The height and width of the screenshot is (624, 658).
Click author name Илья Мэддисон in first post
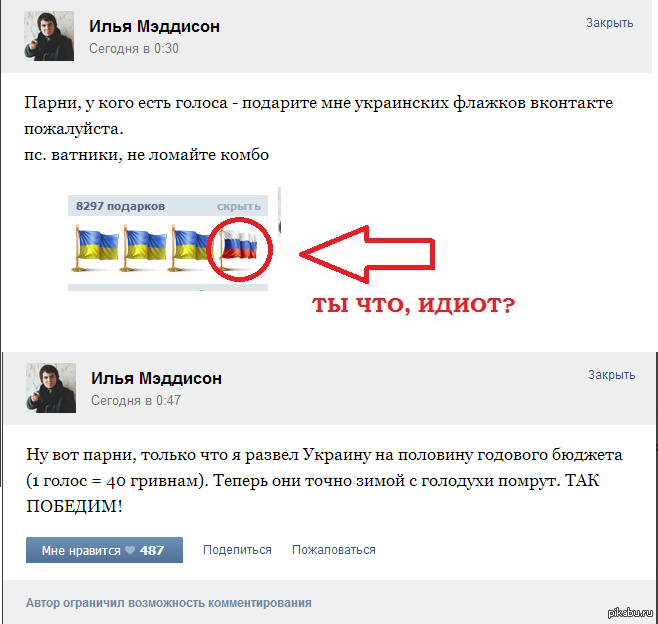click(154, 26)
